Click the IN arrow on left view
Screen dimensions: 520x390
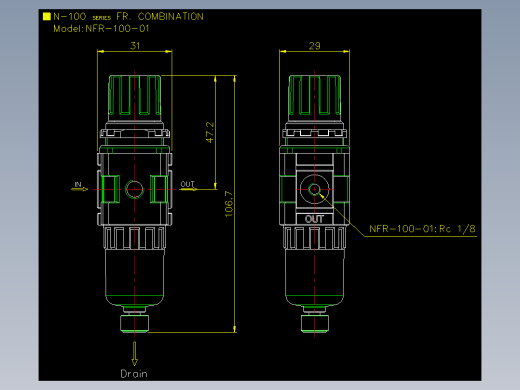click(x=79, y=189)
